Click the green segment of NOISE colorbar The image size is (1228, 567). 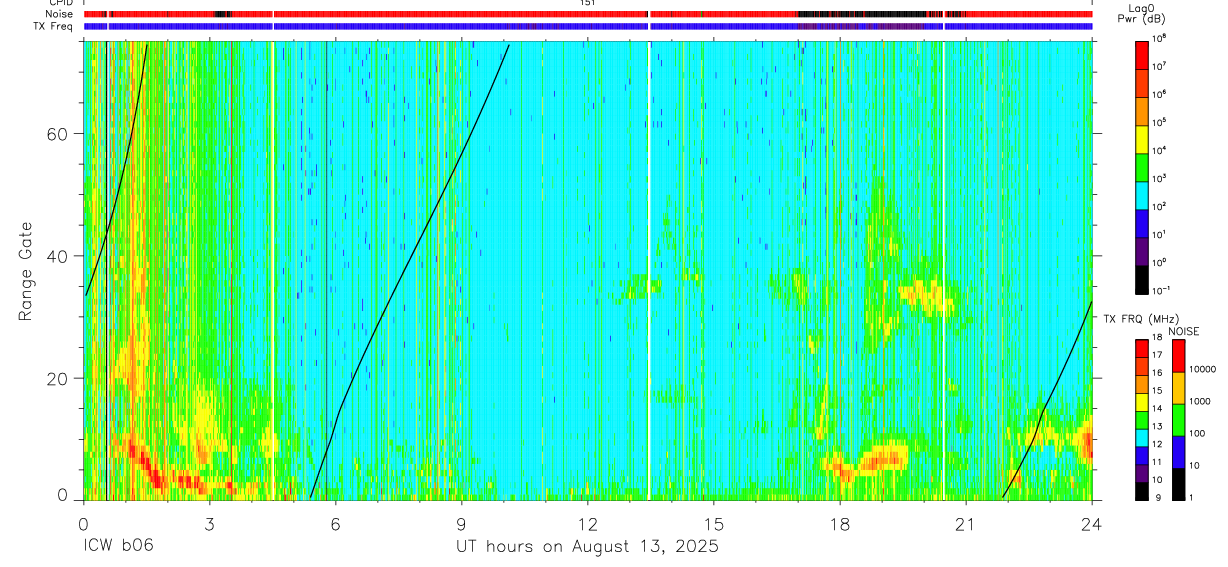[x=1179, y=420]
